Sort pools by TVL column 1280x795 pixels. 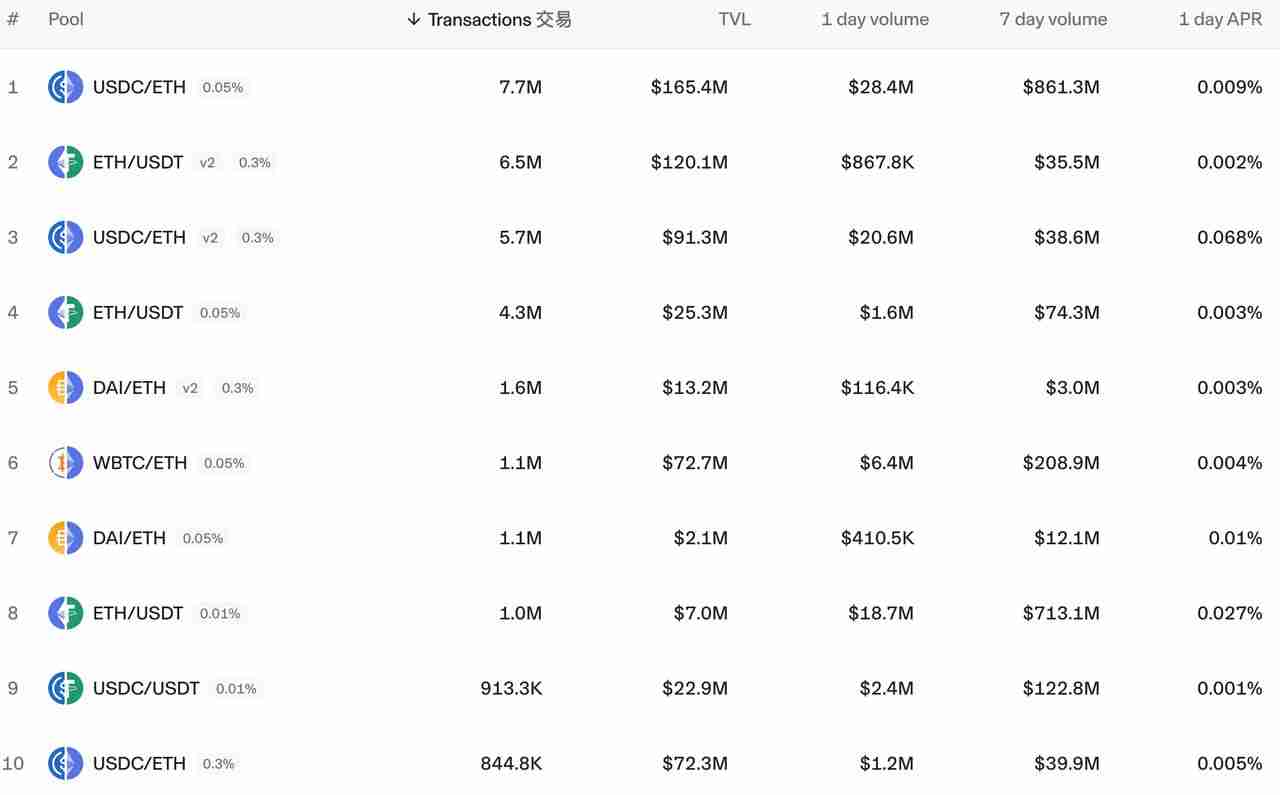click(x=735, y=19)
